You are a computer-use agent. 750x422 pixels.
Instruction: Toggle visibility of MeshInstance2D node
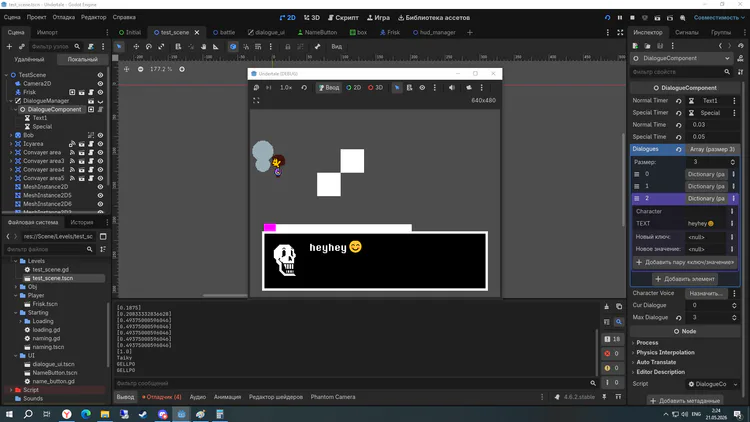click(x=100, y=187)
